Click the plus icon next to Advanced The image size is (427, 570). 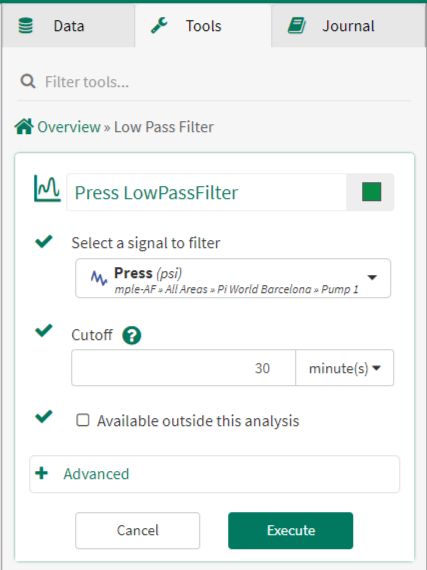click(x=42, y=473)
